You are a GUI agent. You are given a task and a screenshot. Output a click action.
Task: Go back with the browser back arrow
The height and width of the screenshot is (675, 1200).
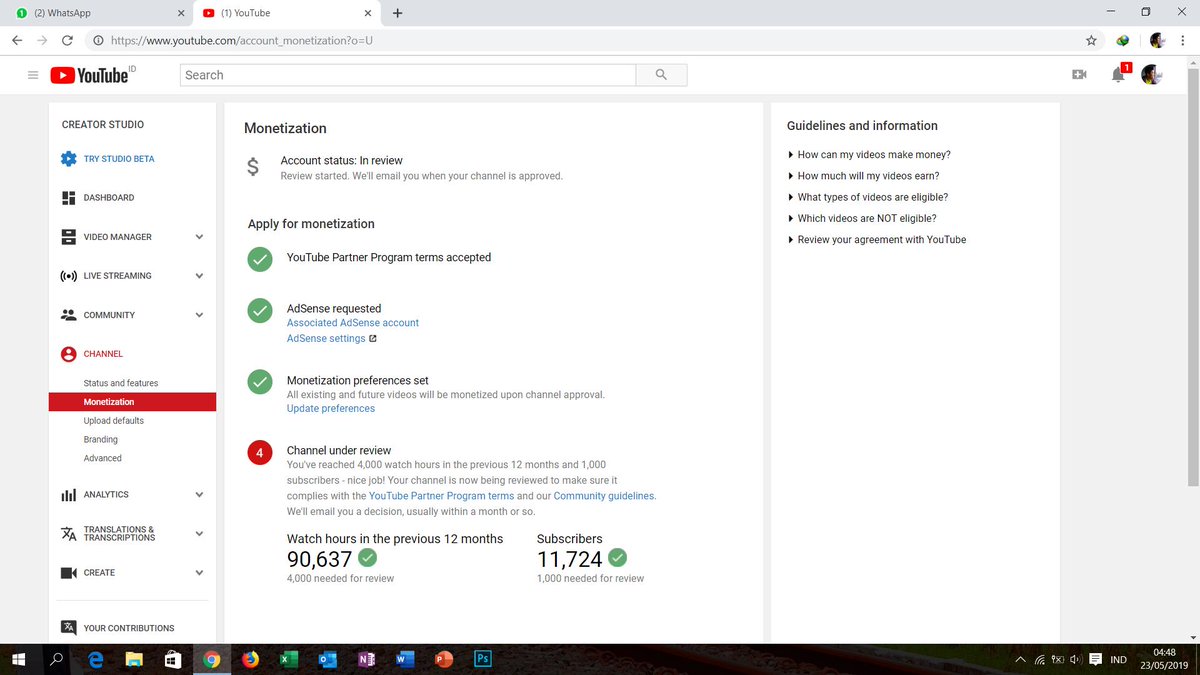[17, 41]
